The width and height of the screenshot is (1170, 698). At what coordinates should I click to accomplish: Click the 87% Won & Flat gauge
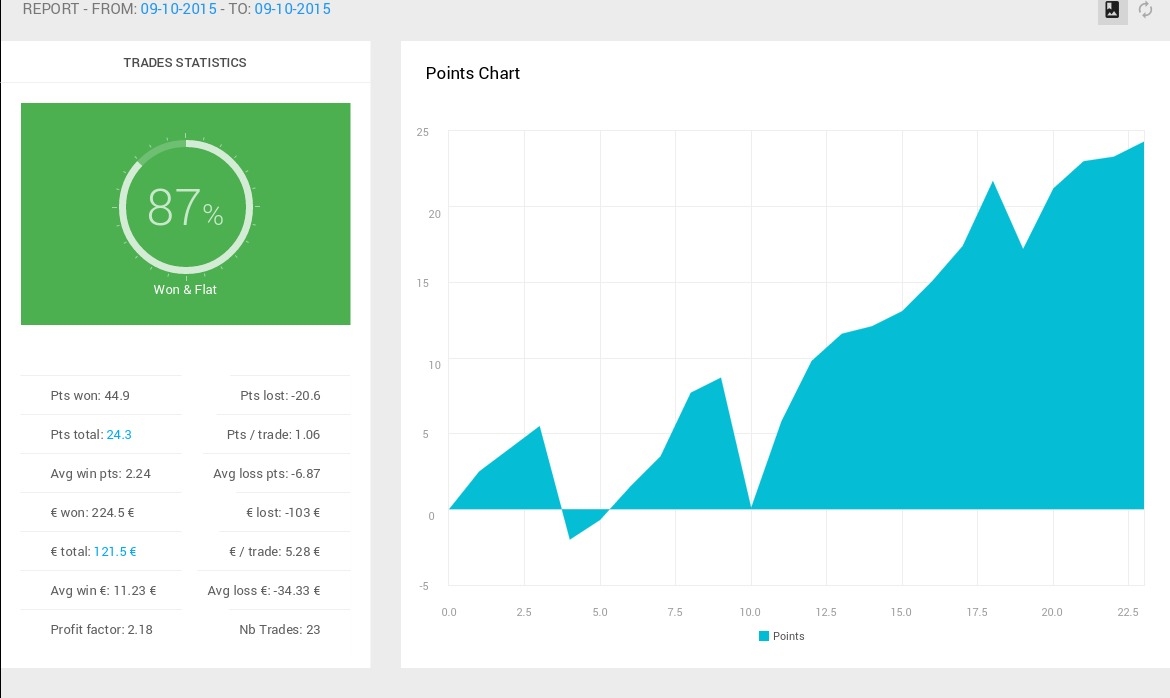click(x=186, y=206)
